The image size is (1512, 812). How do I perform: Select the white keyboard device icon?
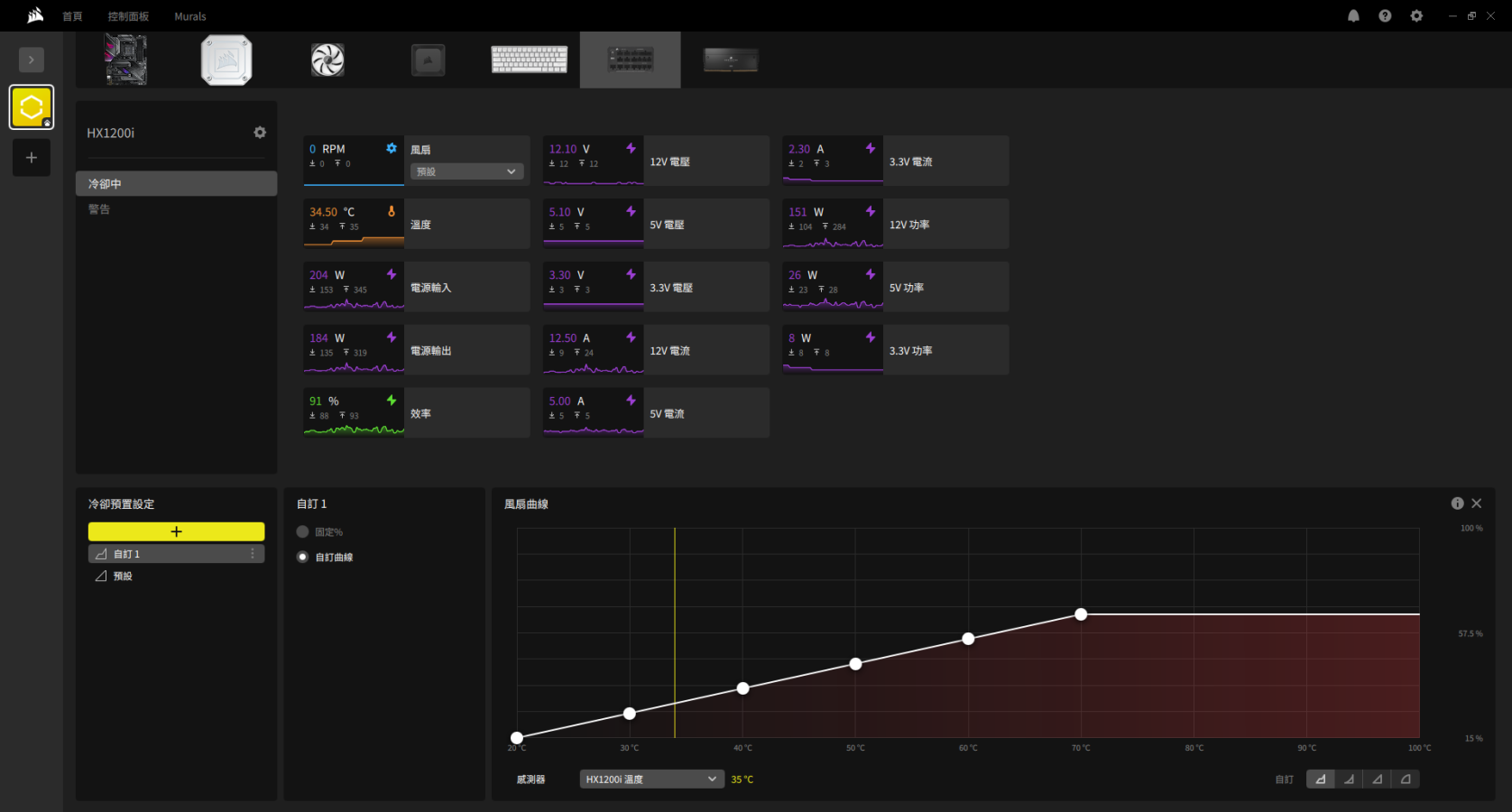click(x=530, y=60)
